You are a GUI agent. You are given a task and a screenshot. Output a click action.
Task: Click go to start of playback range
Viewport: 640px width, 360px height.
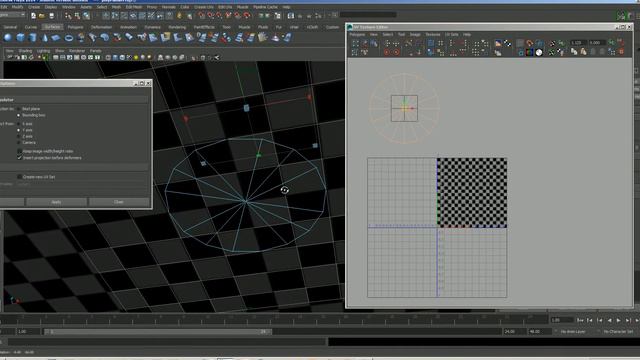point(580,320)
